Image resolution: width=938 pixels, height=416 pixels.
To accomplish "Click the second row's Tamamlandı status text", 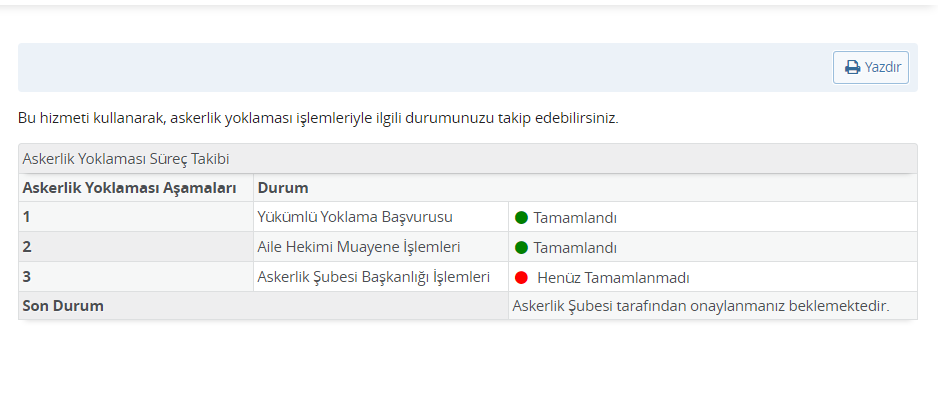I will pos(575,248).
